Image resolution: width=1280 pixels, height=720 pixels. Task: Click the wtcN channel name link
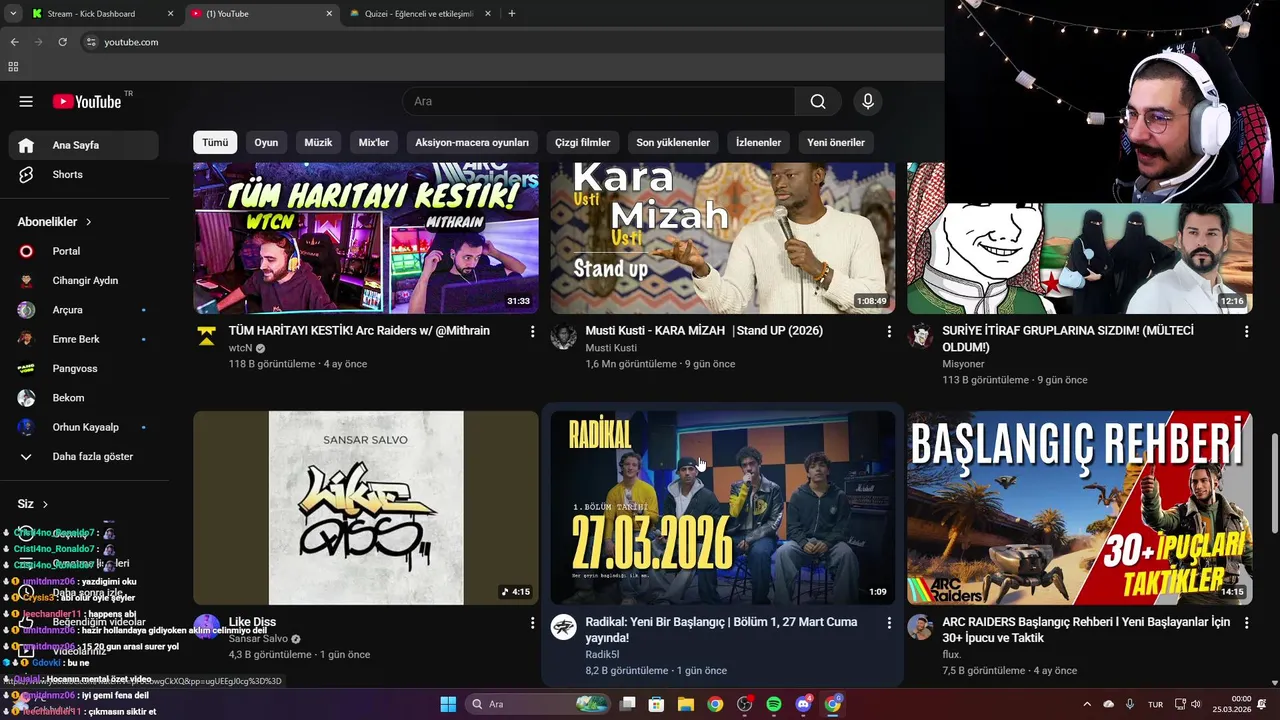[240, 348]
